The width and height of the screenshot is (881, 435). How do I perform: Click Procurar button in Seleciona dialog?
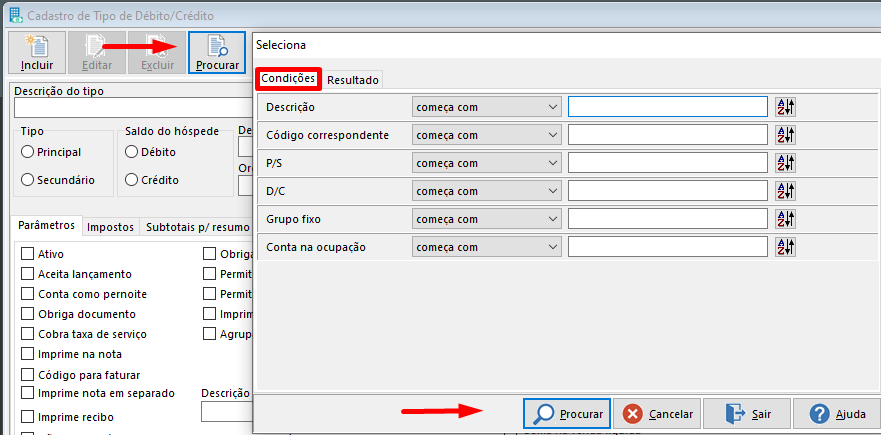click(x=567, y=414)
